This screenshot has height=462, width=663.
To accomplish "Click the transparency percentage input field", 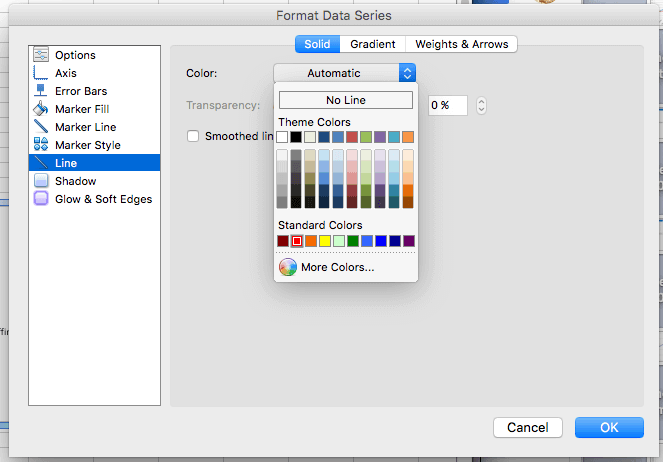I will (447, 105).
